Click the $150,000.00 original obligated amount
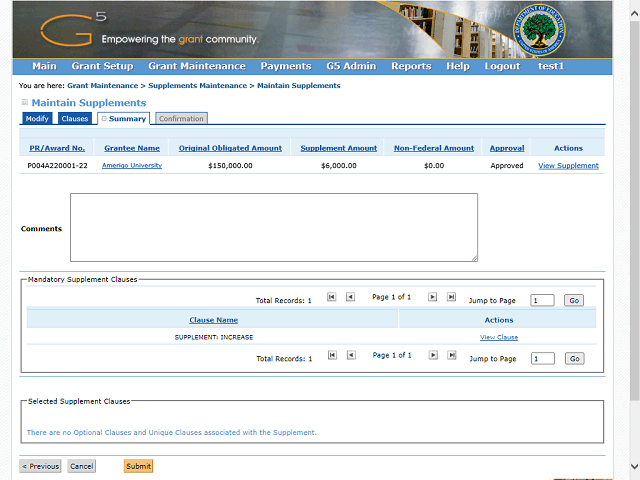This screenshot has width=640, height=480. 230,165
